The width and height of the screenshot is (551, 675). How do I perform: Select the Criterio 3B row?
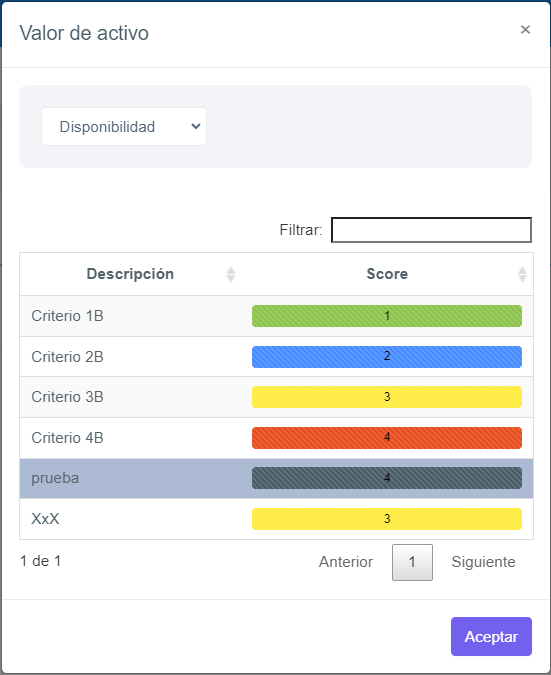(x=276, y=397)
